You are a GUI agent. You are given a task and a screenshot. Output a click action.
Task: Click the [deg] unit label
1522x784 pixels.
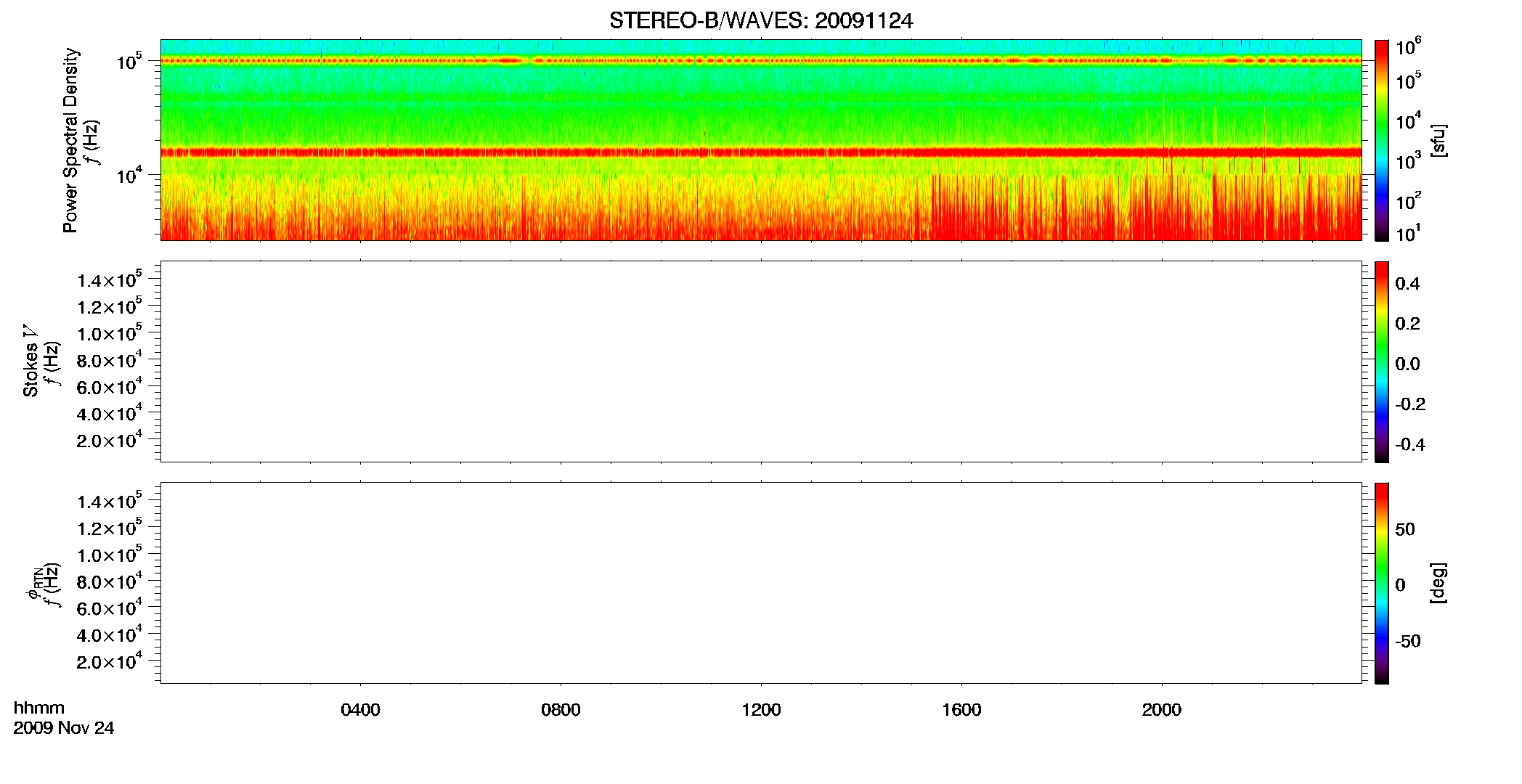[1438, 583]
